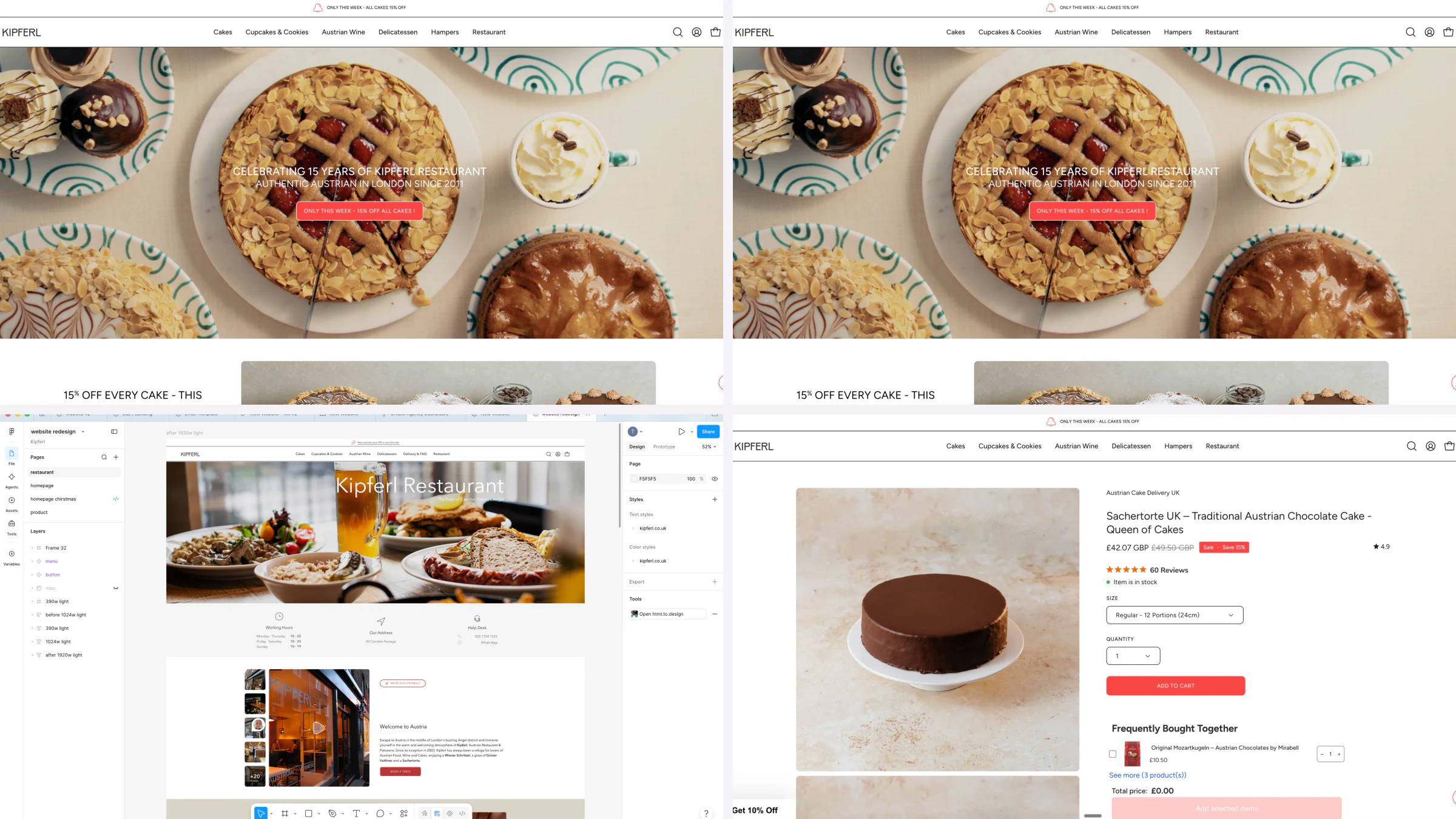Select the Comment tool in Figma's toolbar

[x=380, y=814]
